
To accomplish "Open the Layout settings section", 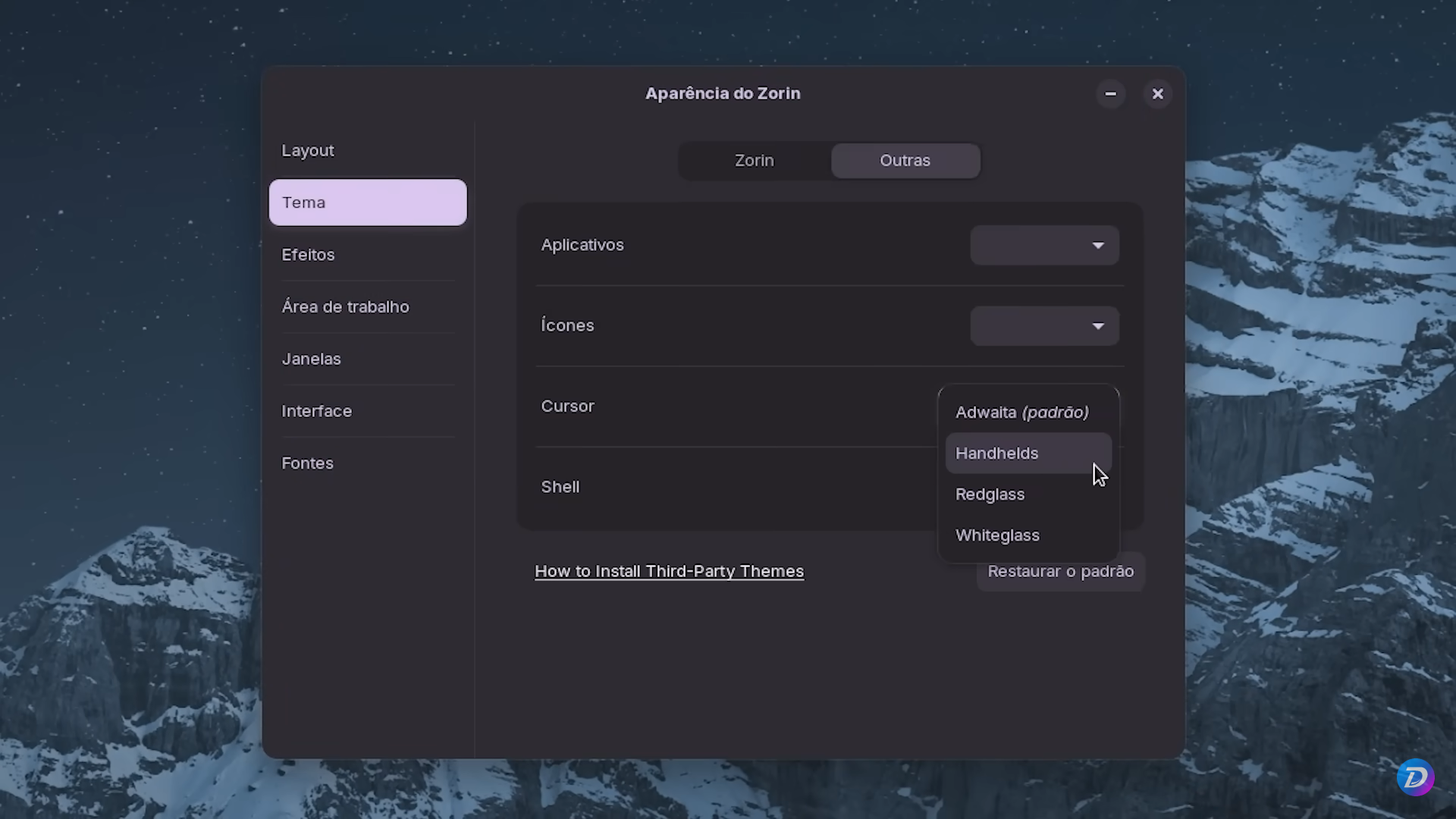I will coord(308,150).
